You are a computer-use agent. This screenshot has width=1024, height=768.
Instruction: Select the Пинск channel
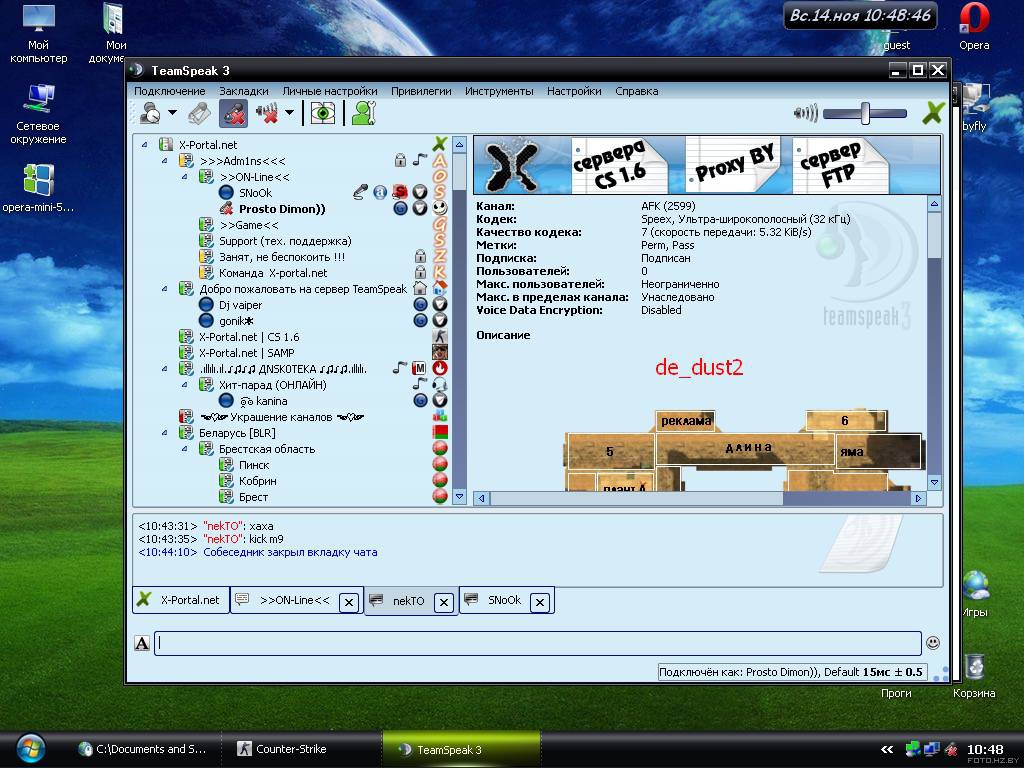[x=254, y=465]
